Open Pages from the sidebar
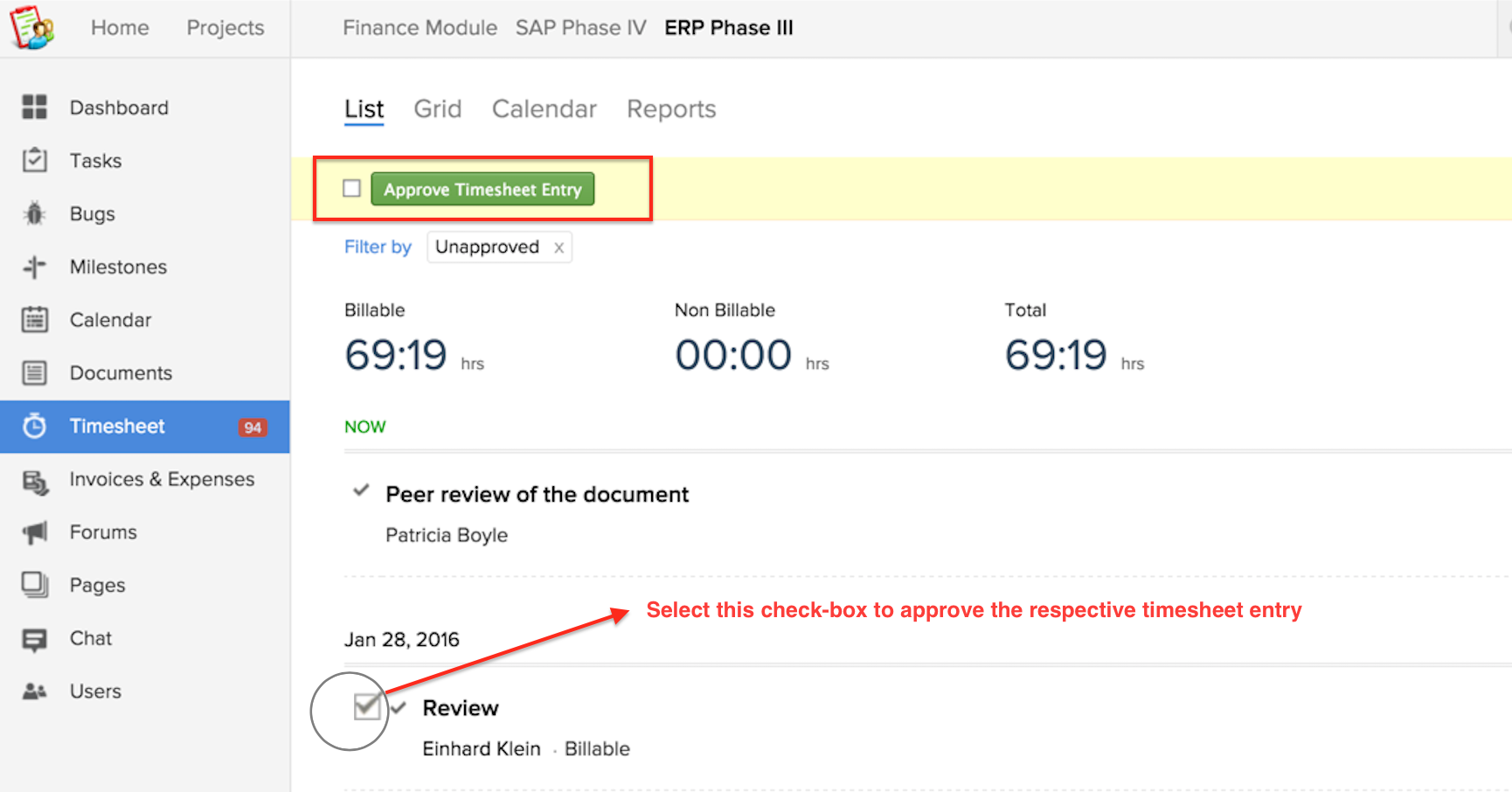The height and width of the screenshot is (792, 1512). [x=97, y=586]
